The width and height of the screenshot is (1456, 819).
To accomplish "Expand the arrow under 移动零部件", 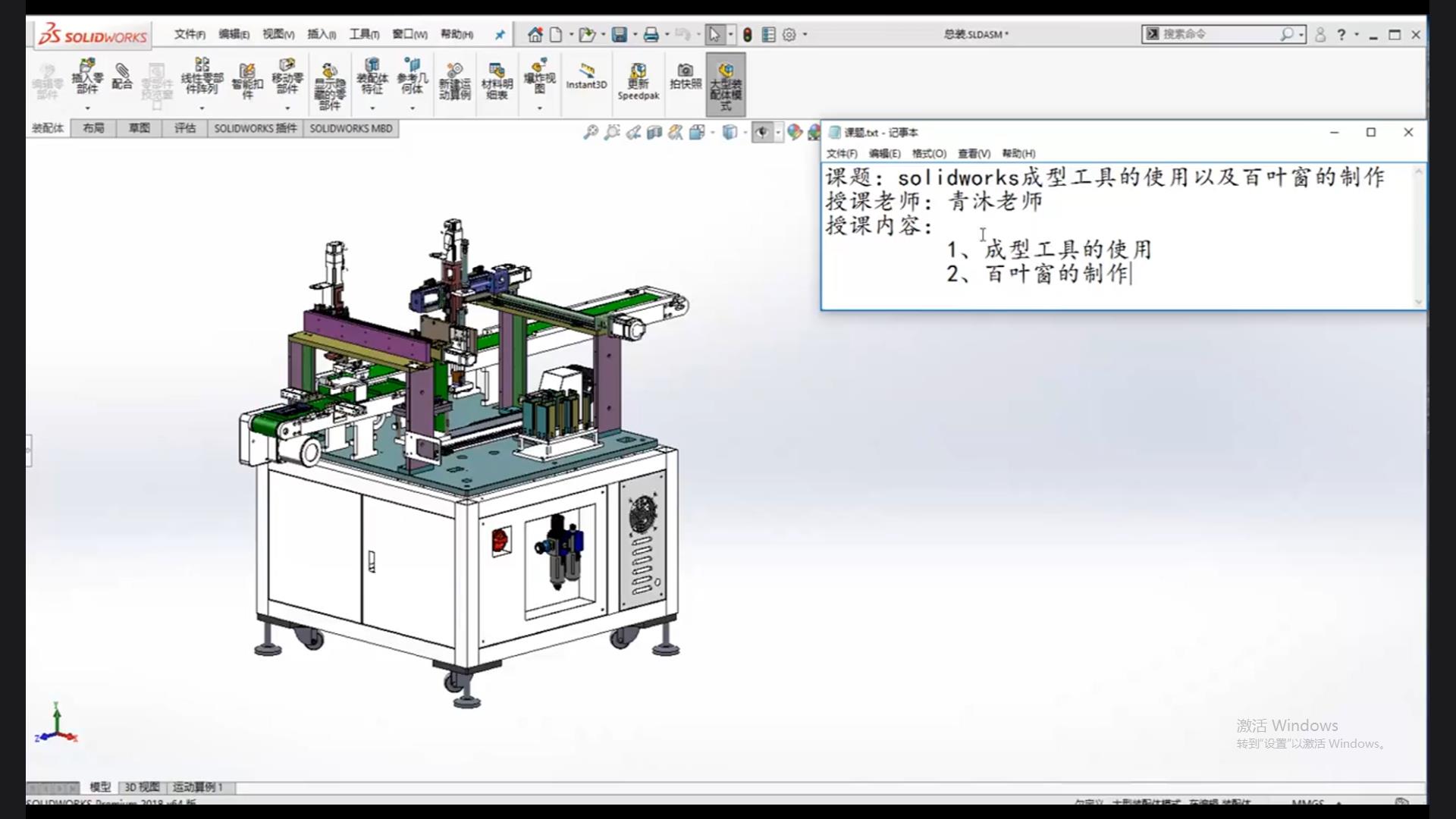I will click(287, 108).
